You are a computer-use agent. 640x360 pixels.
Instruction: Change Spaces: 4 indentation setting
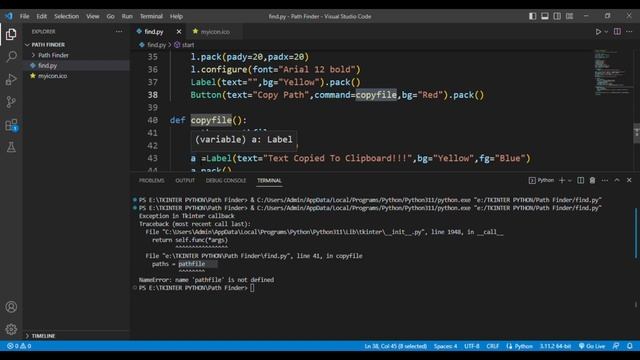445,346
